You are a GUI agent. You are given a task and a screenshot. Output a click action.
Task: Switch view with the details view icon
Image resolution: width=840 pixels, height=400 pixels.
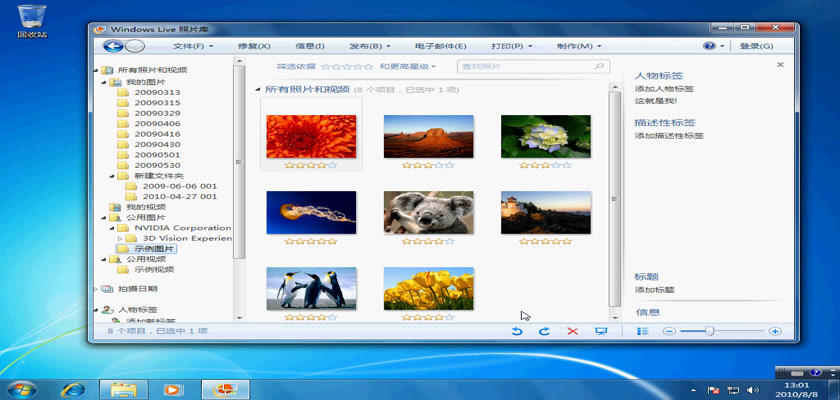(644, 331)
